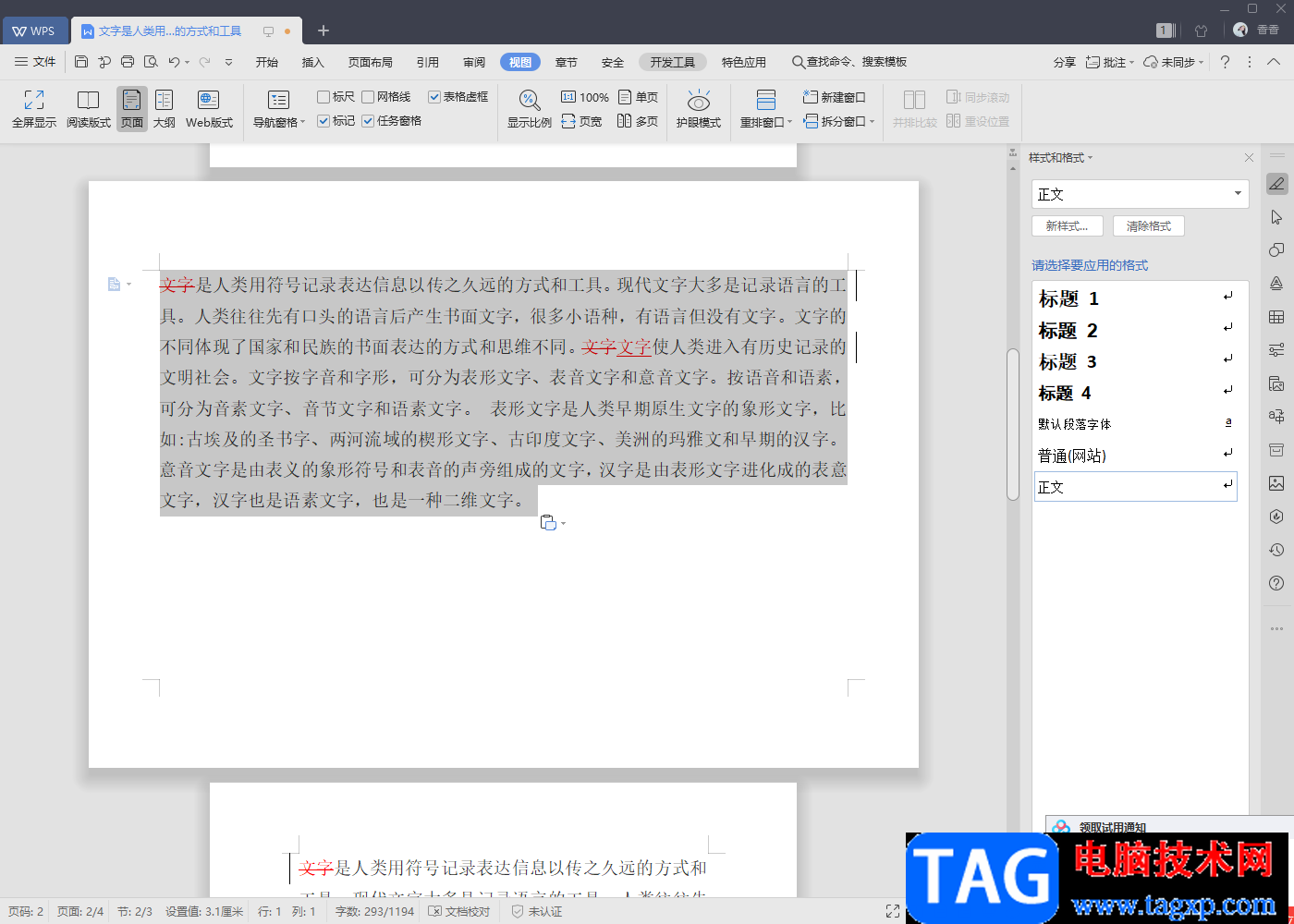Apply the 标题 3 style
This screenshot has height=924, width=1294.
(x=1135, y=361)
